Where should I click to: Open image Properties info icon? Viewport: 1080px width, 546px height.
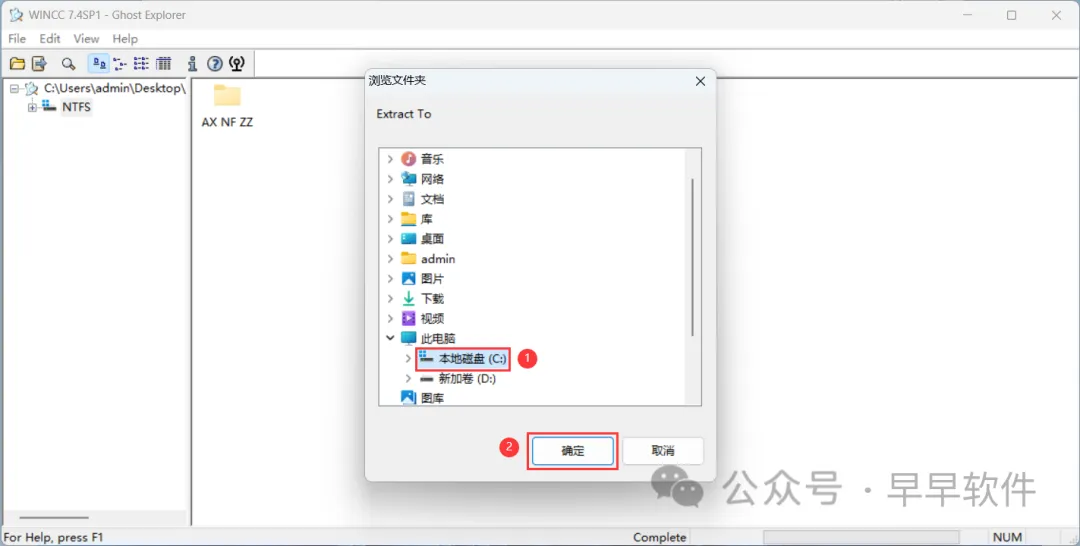pos(192,64)
